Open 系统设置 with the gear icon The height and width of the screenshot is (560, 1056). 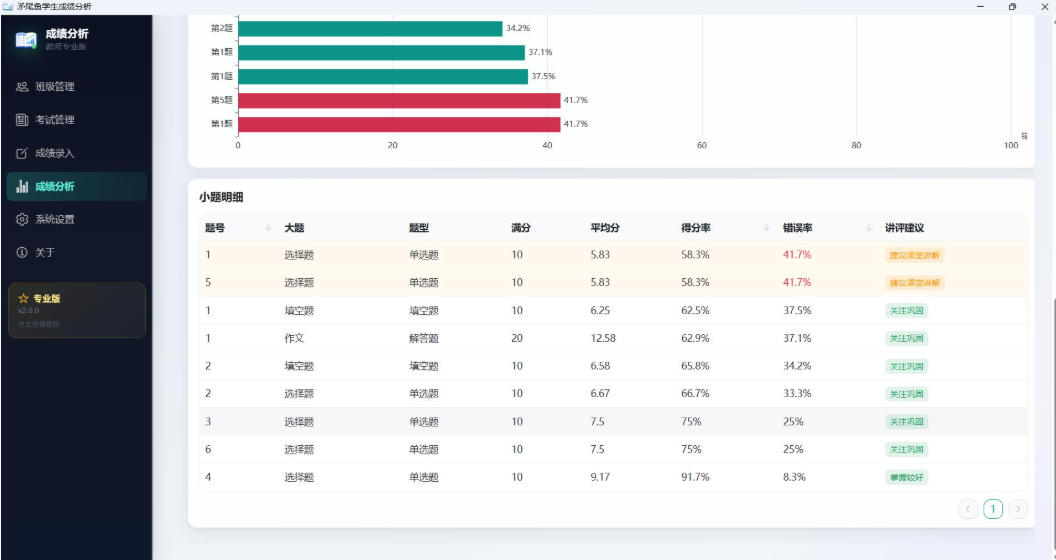(x=76, y=219)
